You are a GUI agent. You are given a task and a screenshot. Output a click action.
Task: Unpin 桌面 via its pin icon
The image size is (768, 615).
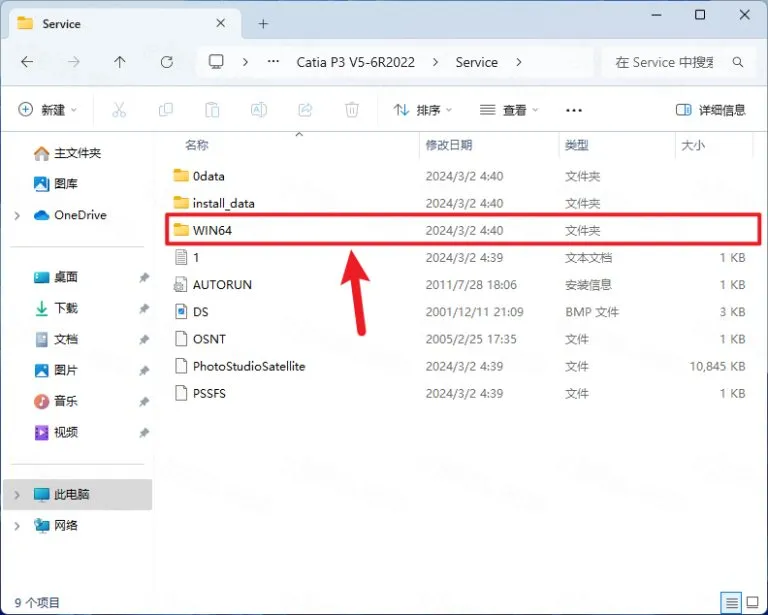click(144, 278)
